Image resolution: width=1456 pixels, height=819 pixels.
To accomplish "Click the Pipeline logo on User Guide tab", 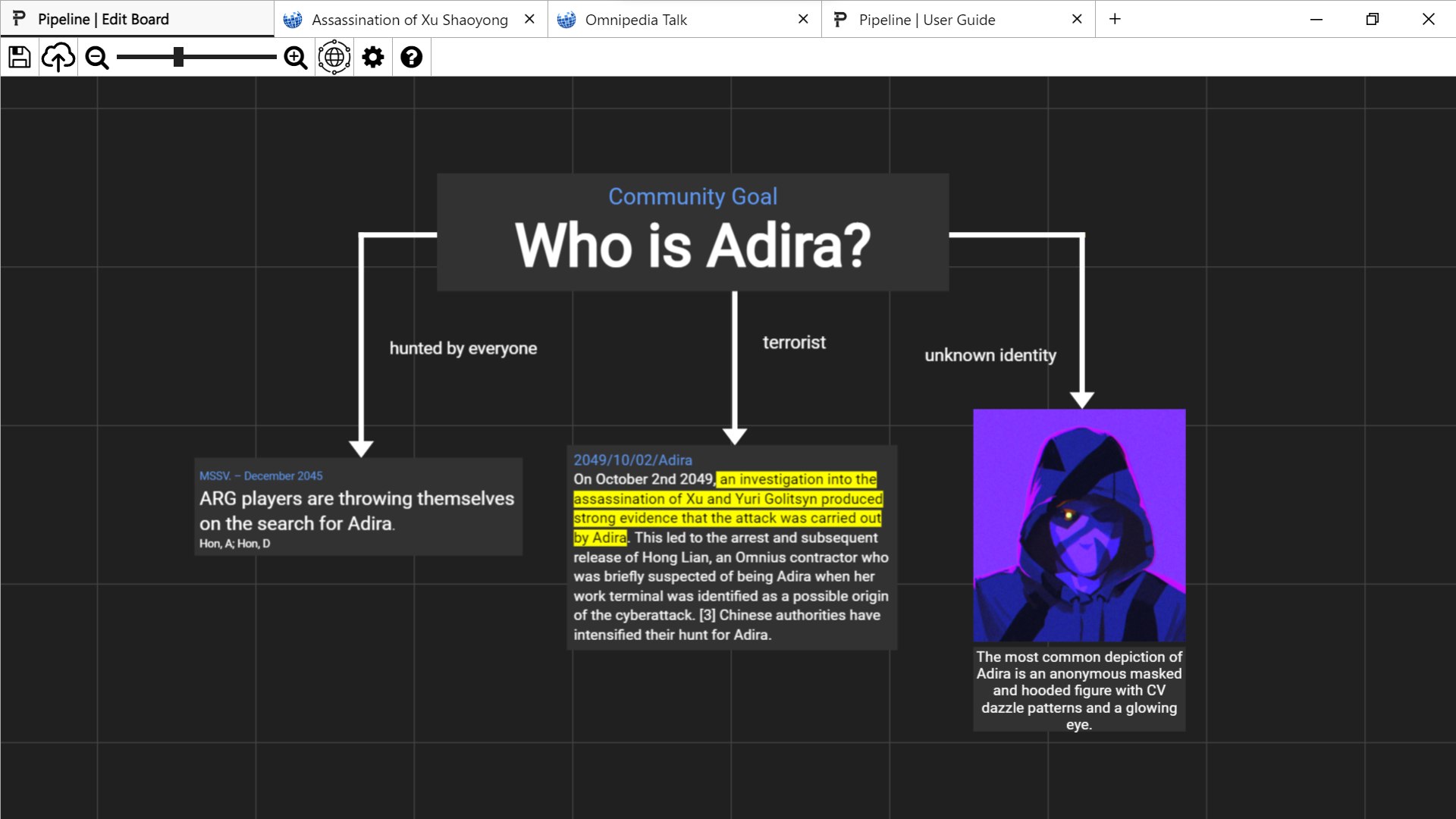I will pos(839,20).
